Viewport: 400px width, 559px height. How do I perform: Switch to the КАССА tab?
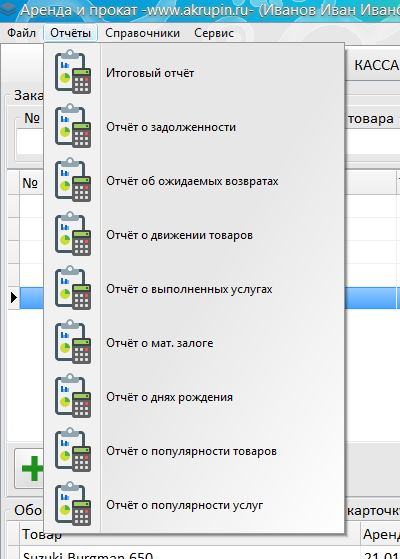pos(376,65)
